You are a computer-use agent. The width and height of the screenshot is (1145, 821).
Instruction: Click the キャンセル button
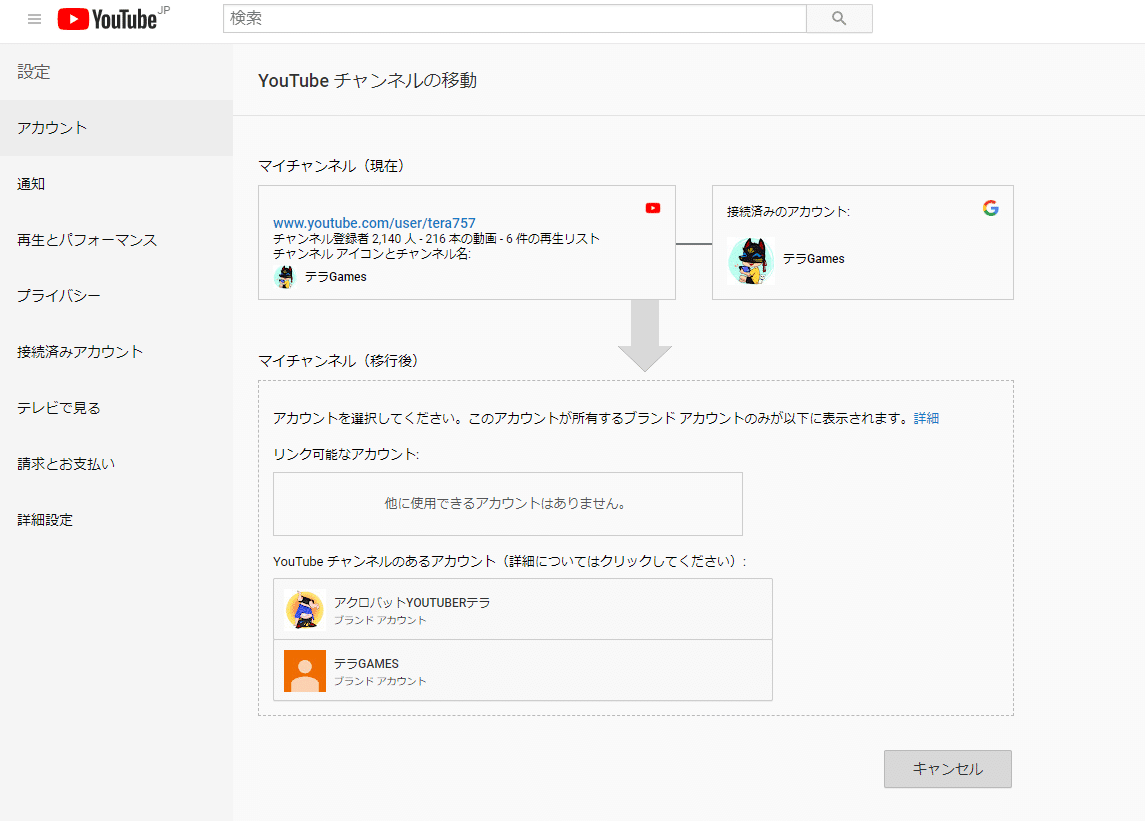pos(946,769)
